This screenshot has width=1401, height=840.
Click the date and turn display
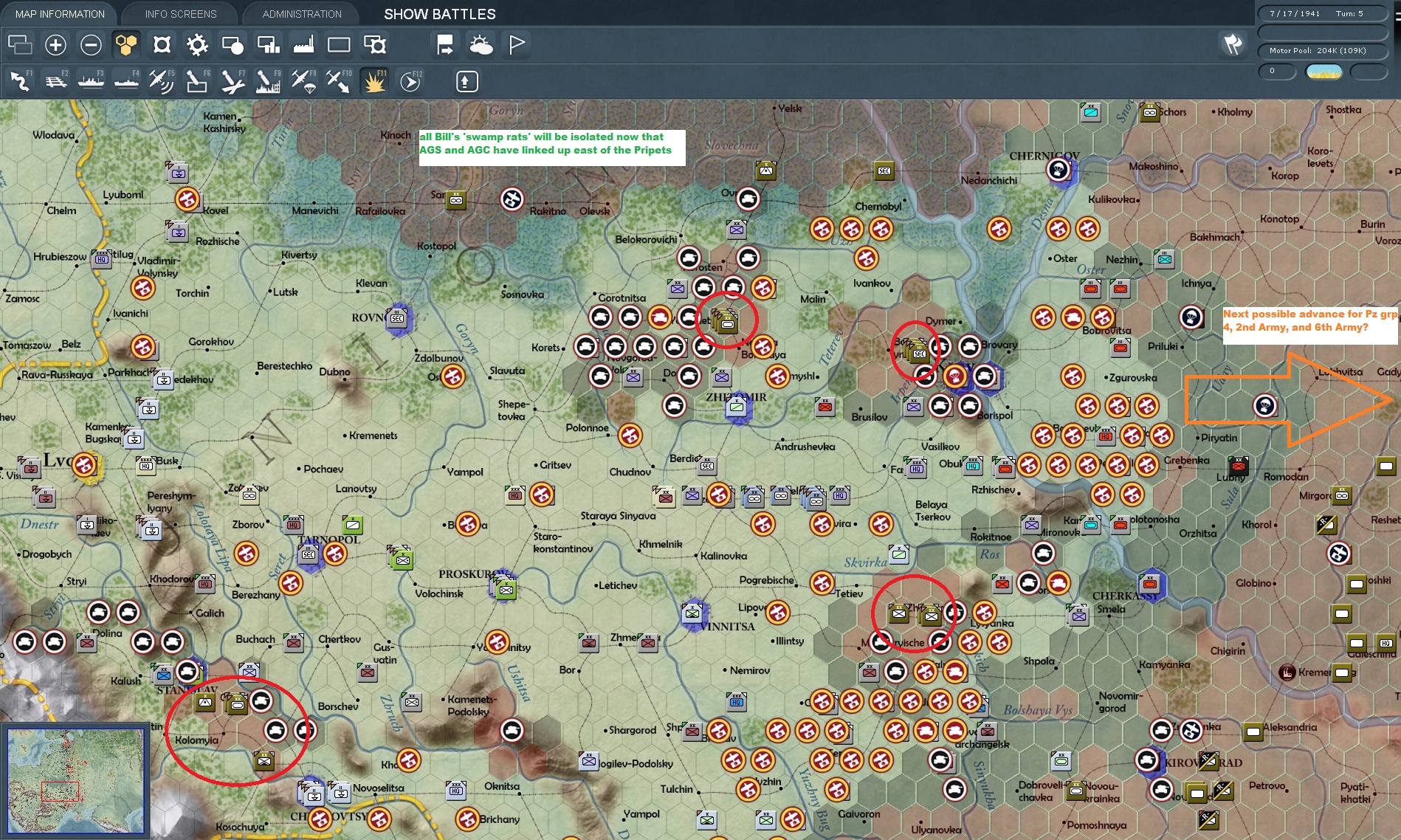coord(1322,14)
